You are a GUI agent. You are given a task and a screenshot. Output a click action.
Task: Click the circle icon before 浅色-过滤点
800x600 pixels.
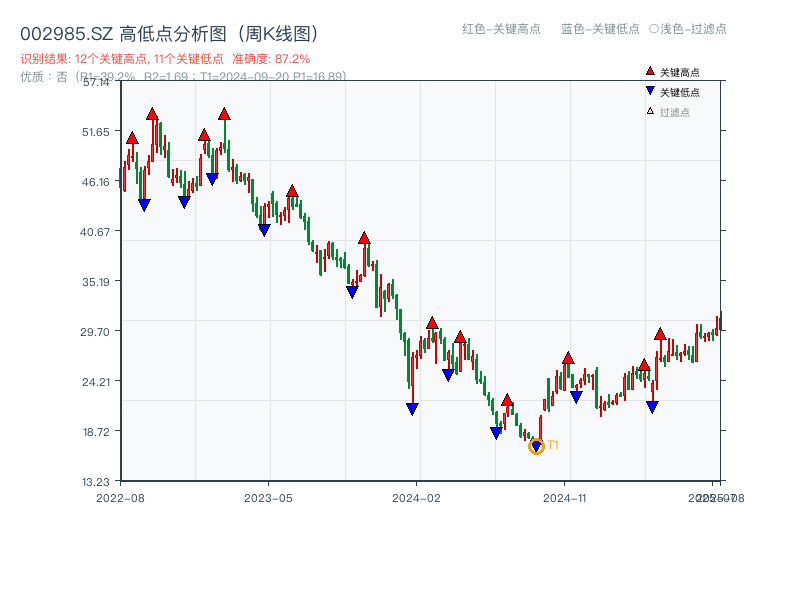click(654, 29)
